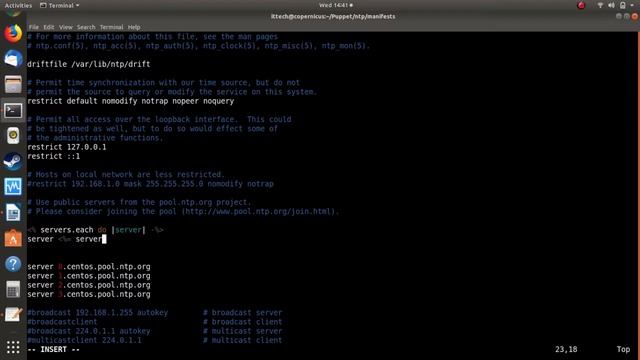640x360 pixels.
Task: Open the text editor notepad dock icon
Action: (13, 315)
